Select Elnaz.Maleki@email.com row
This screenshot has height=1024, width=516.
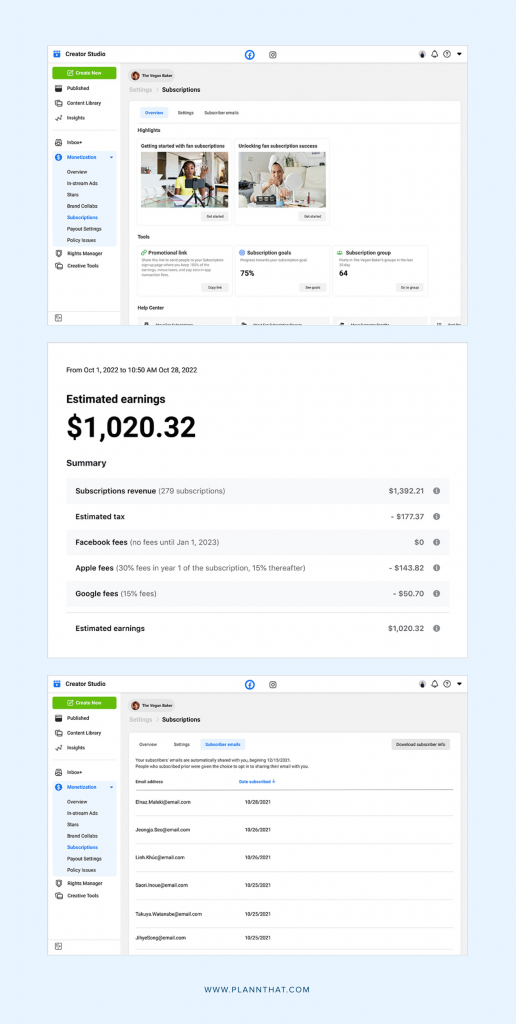294,802
